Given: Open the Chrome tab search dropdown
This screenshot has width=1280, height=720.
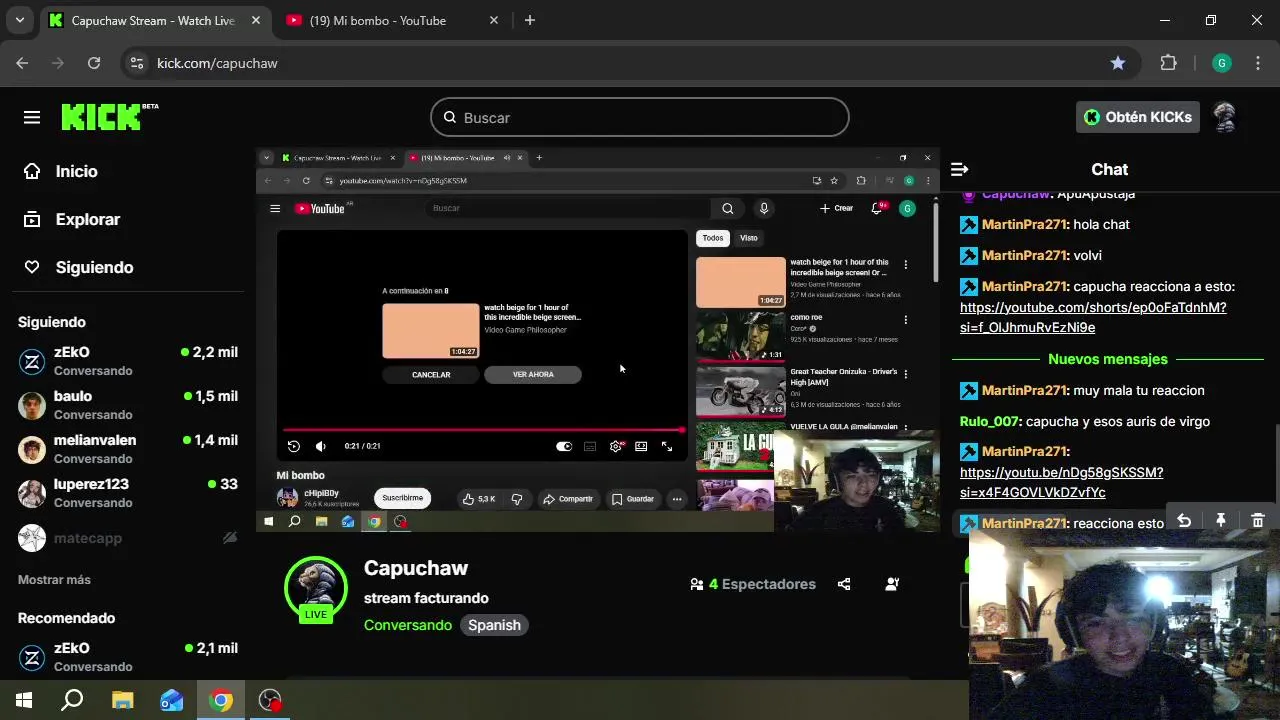Looking at the screenshot, I should point(19,20).
